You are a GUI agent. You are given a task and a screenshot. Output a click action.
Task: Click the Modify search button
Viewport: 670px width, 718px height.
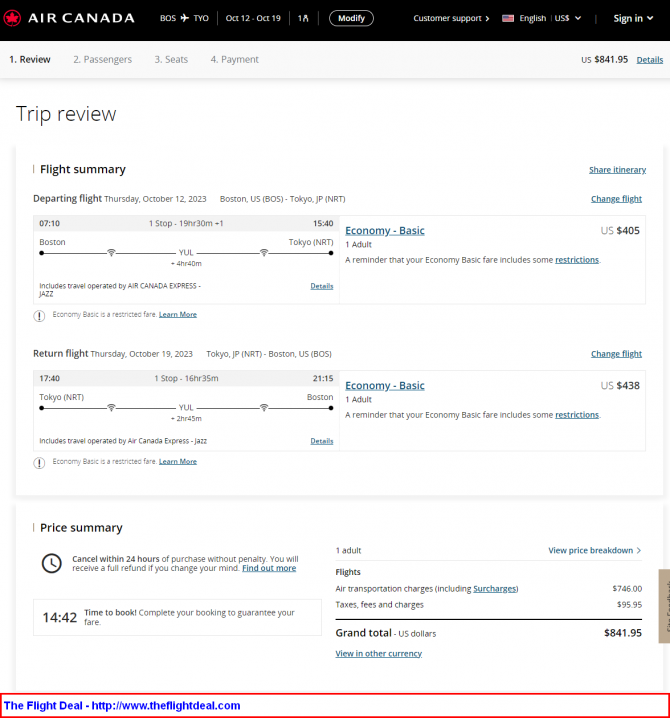351,18
